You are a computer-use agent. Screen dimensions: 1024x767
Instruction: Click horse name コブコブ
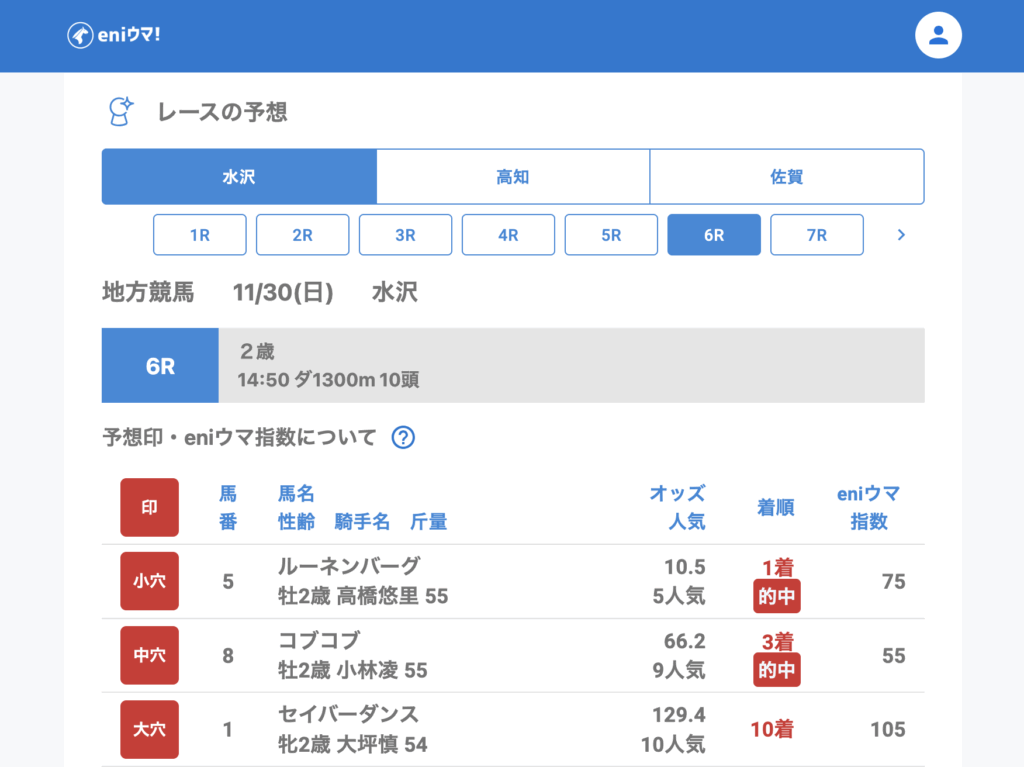pos(318,641)
